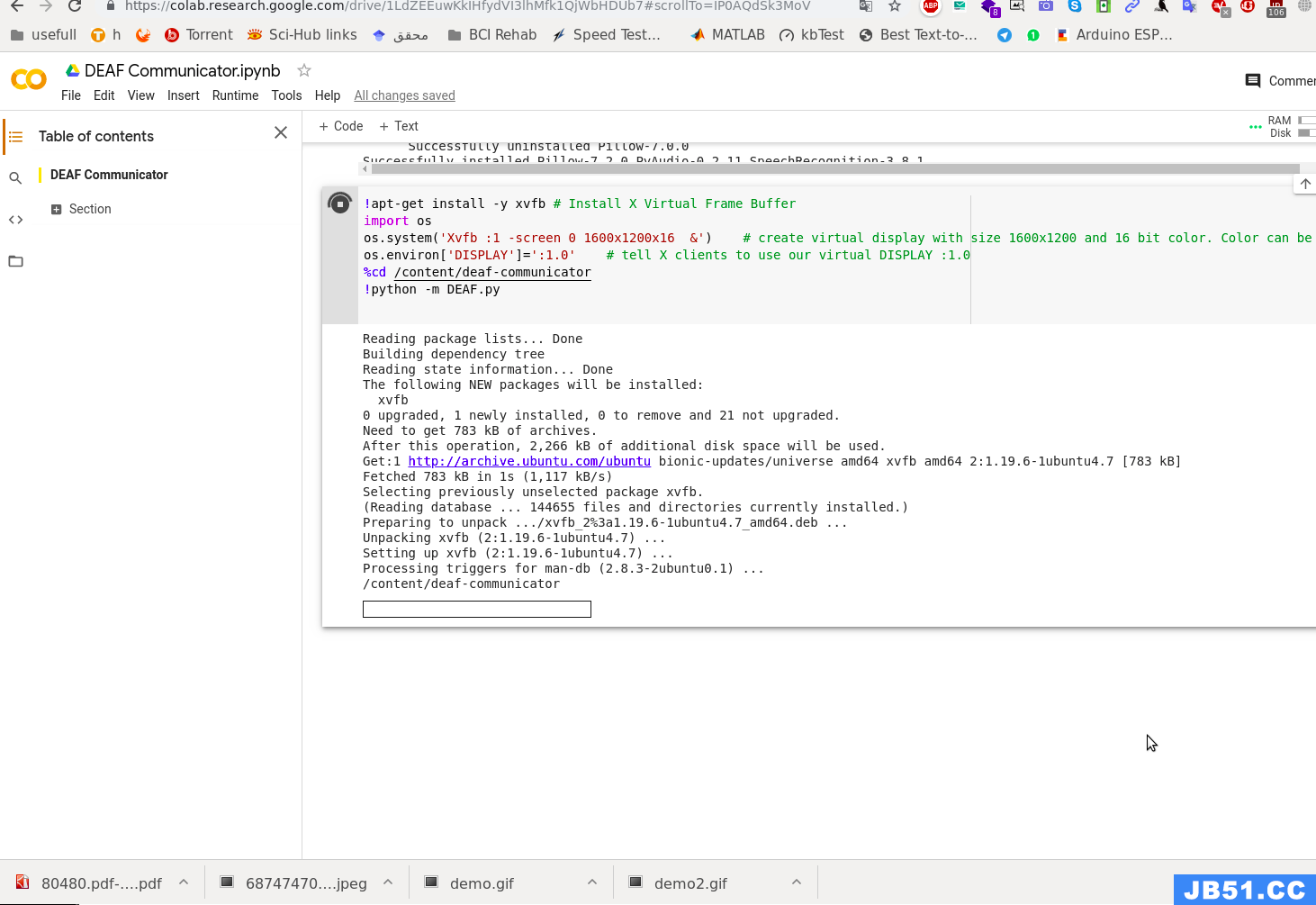Click /content/deaf-communicator path in code
Image resolution: width=1316 pixels, height=905 pixels.
coord(492,272)
